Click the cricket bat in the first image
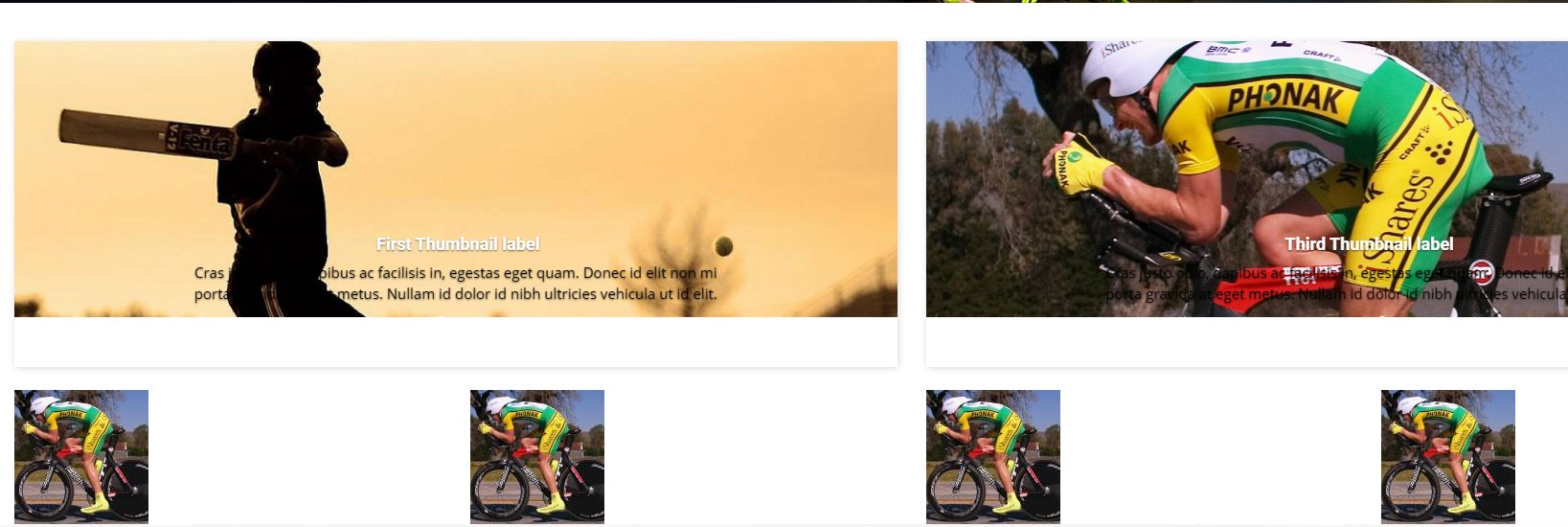This screenshot has height=527, width=1568. [x=147, y=135]
